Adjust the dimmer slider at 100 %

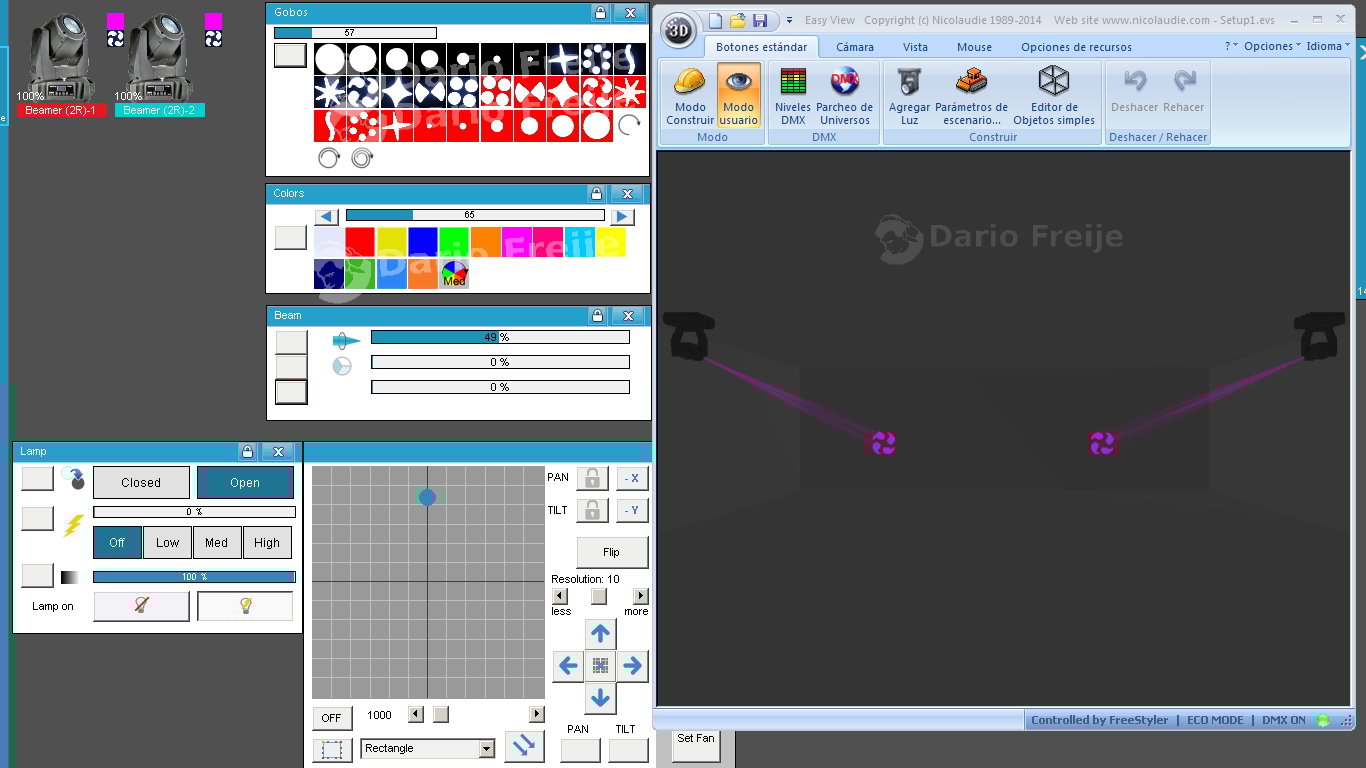[194, 577]
